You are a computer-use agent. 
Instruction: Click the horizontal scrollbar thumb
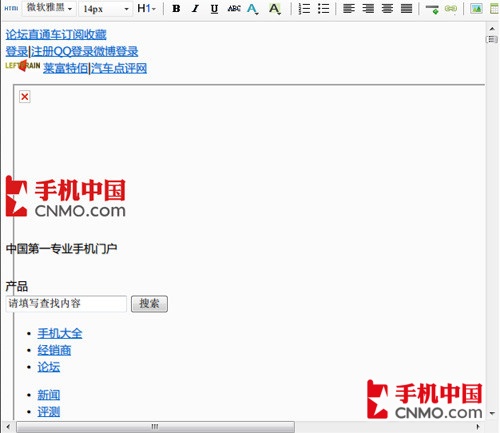point(155,426)
